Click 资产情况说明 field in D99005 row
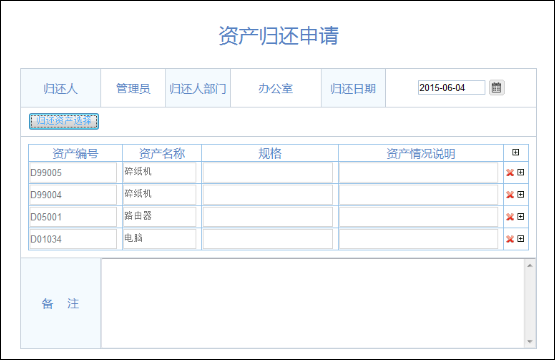This screenshot has height=361, width=556. (419, 173)
